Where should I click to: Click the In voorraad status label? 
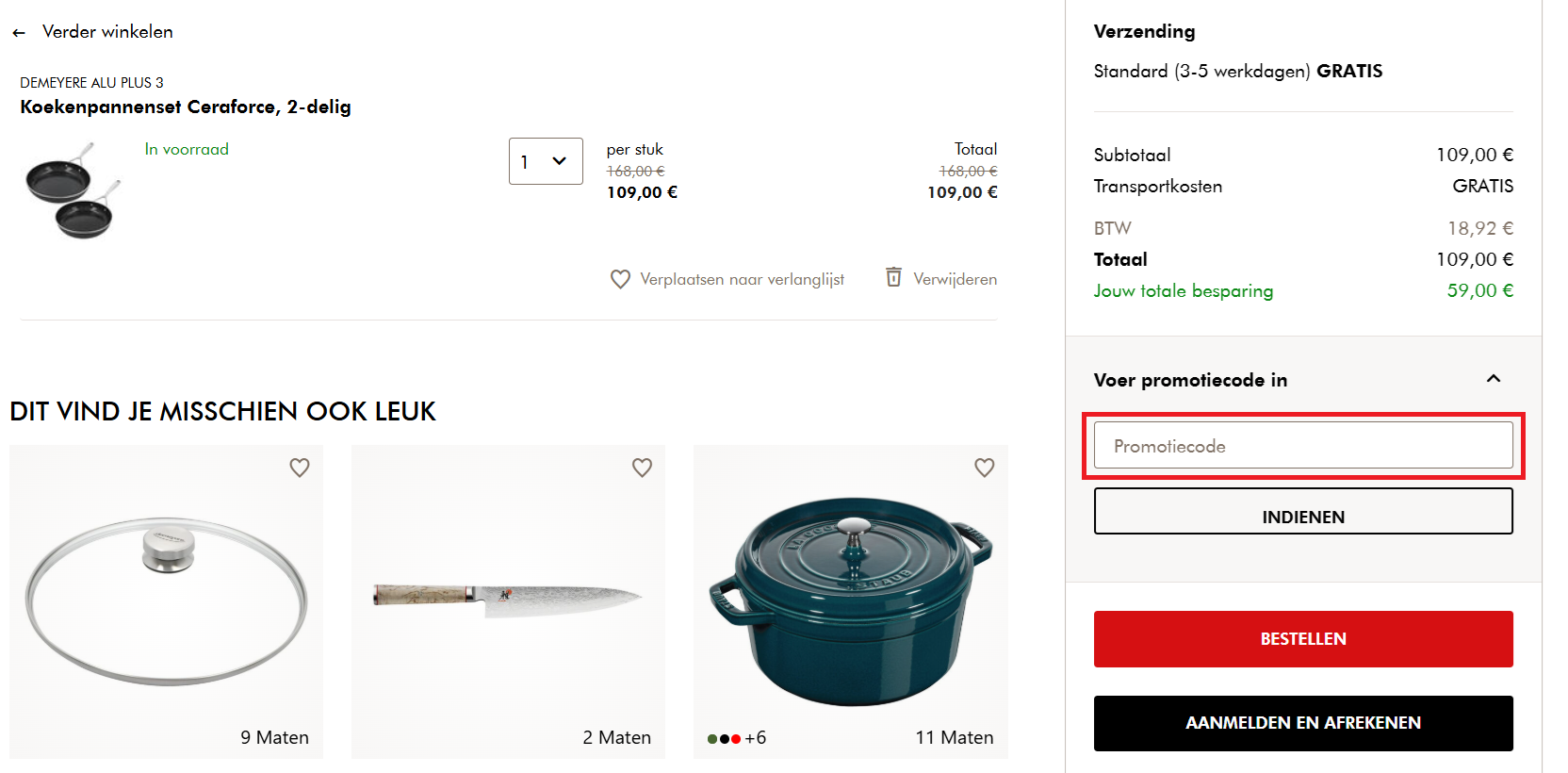186,149
